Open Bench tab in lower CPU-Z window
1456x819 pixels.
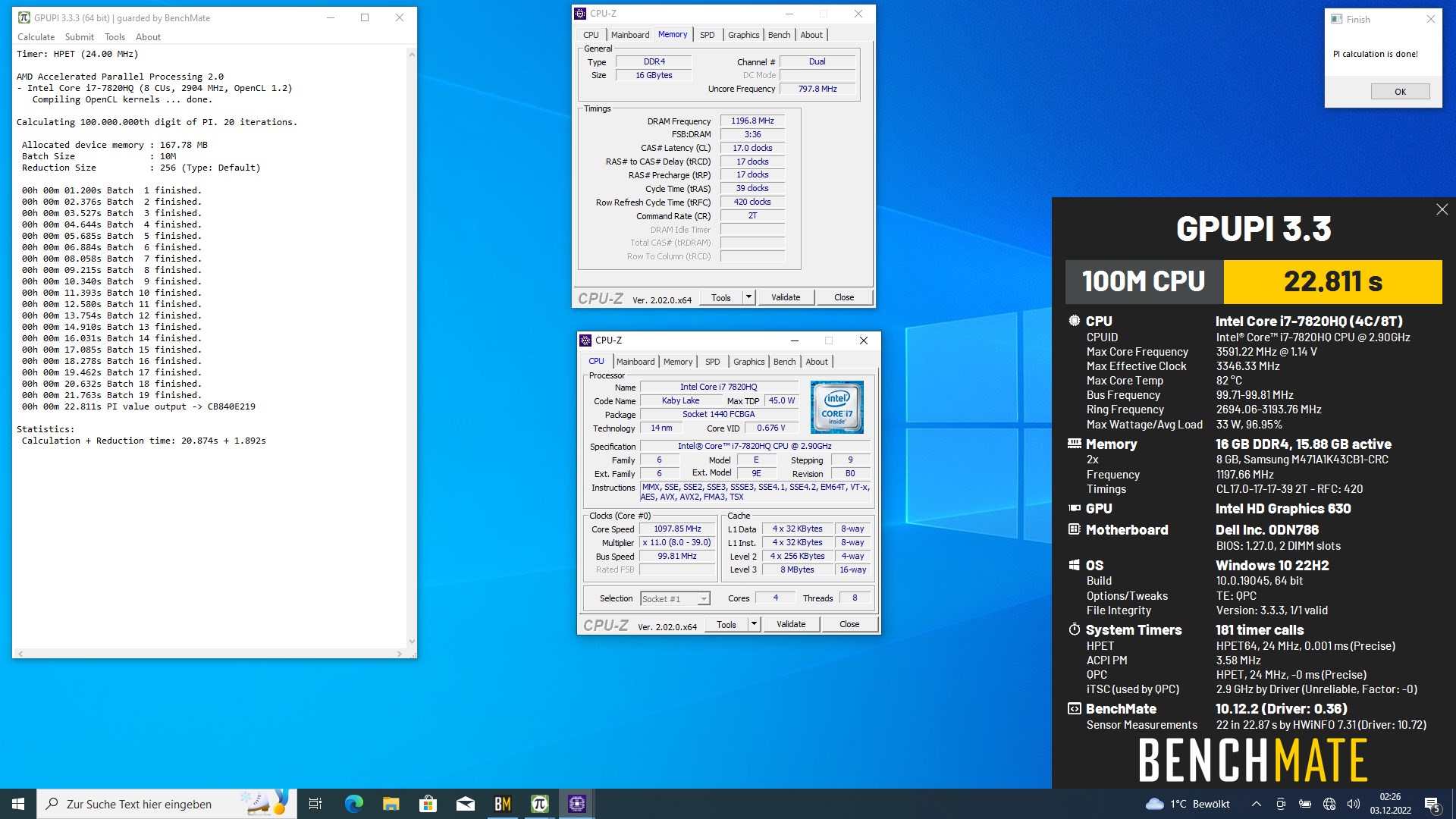(x=784, y=362)
